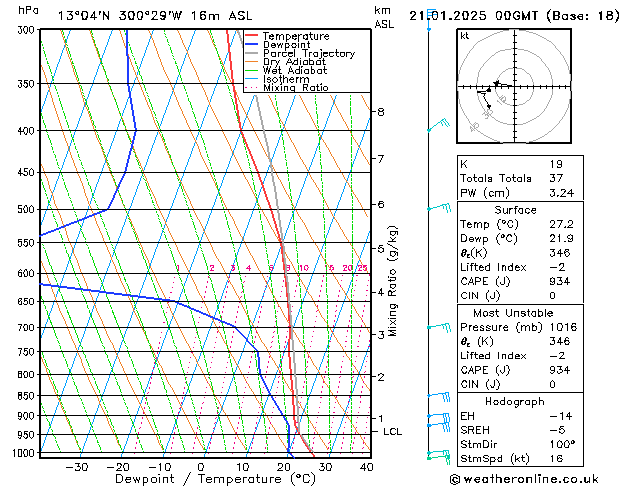Viewport: 629px width, 486px height.
Task: Select the star marker in the hodograph
Action: (497, 83)
